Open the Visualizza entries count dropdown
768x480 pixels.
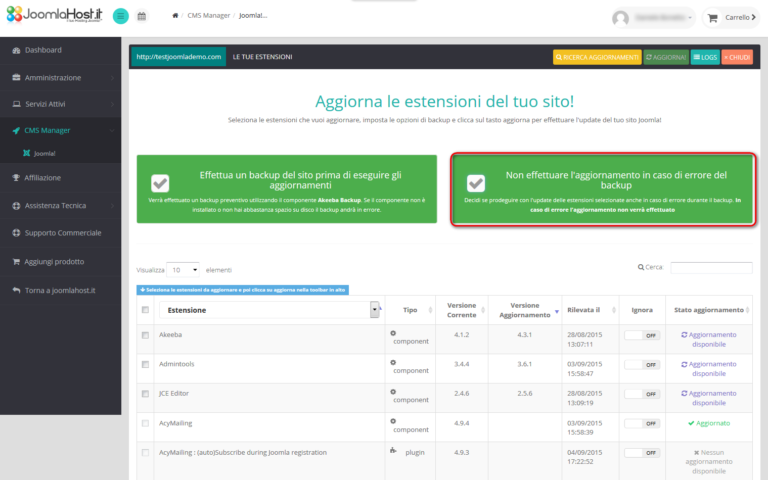(182, 269)
